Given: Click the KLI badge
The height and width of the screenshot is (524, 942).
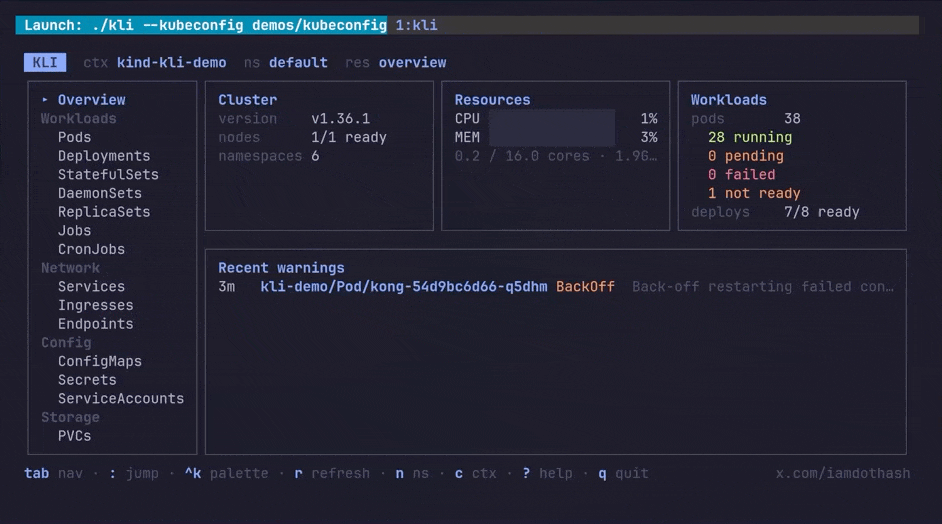Looking at the screenshot, I should point(45,62).
